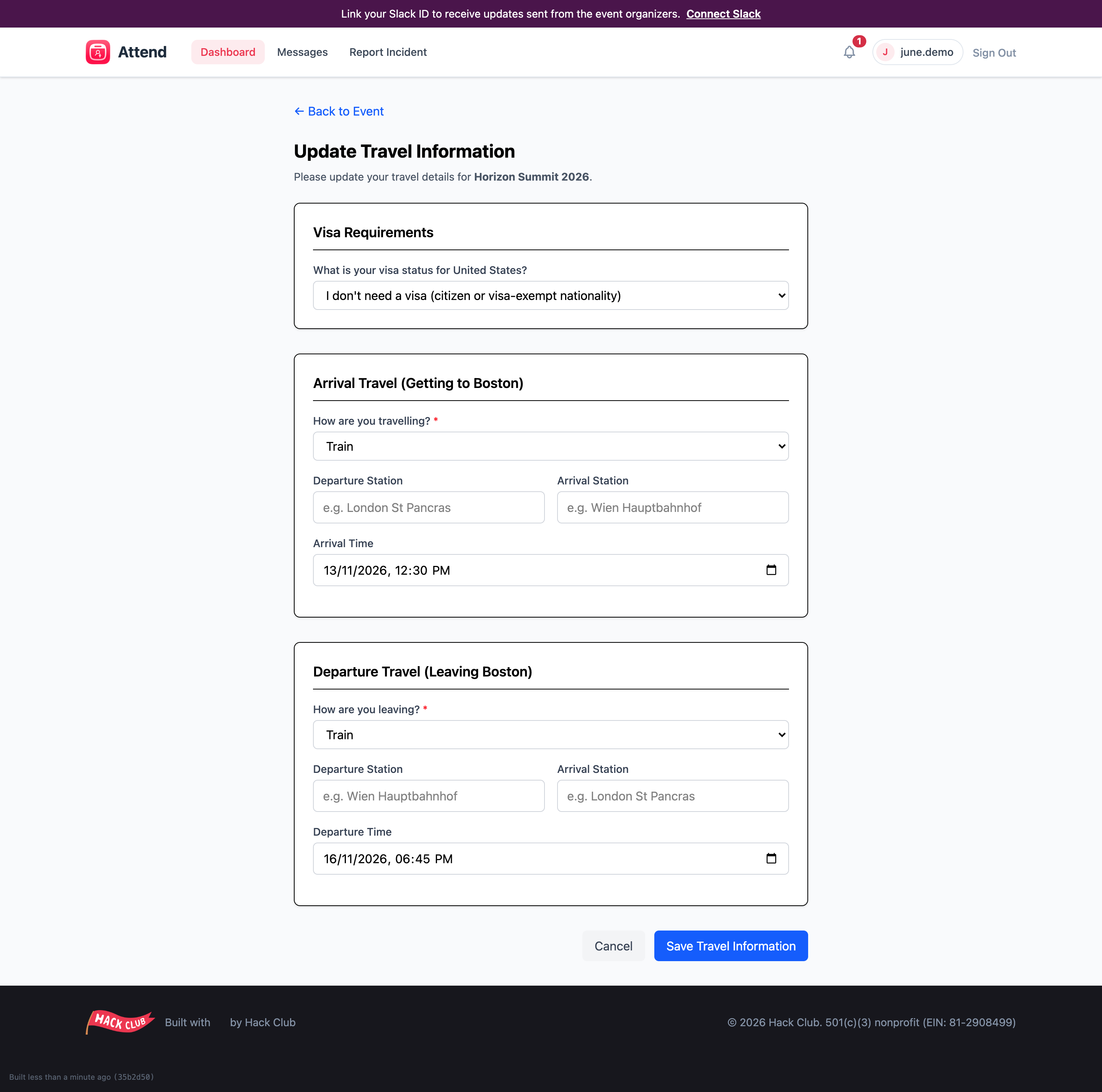
Task: Focus the Departure Time field
Action: point(551,859)
